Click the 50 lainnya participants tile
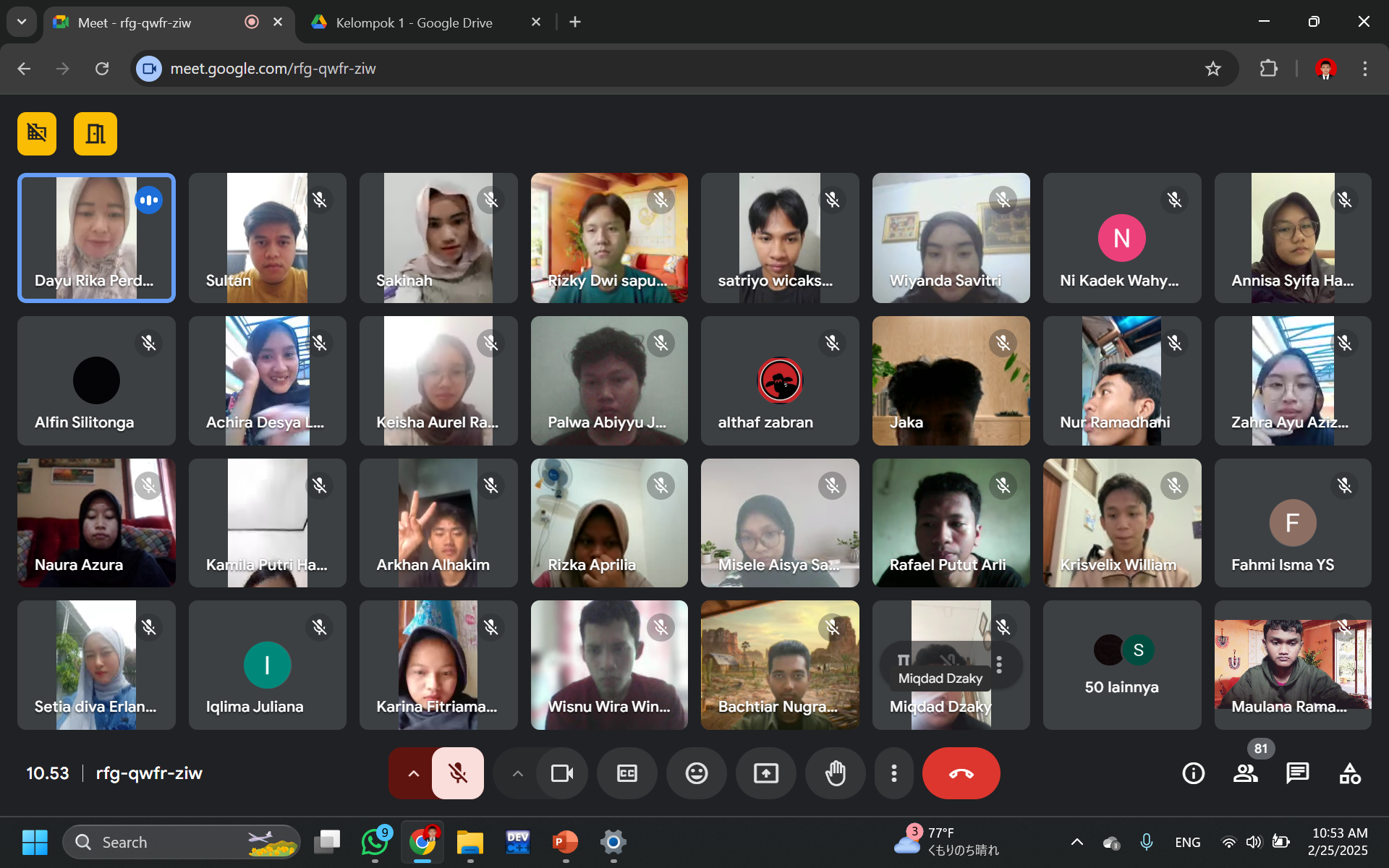The height and width of the screenshot is (868, 1389). coord(1121,665)
